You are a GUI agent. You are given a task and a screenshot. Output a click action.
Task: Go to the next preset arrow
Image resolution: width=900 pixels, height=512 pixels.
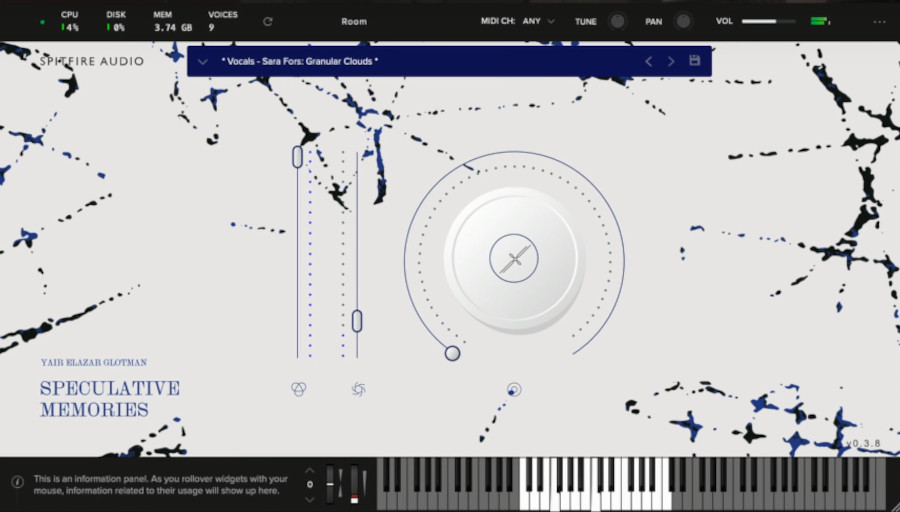click(x=671, y=61)
